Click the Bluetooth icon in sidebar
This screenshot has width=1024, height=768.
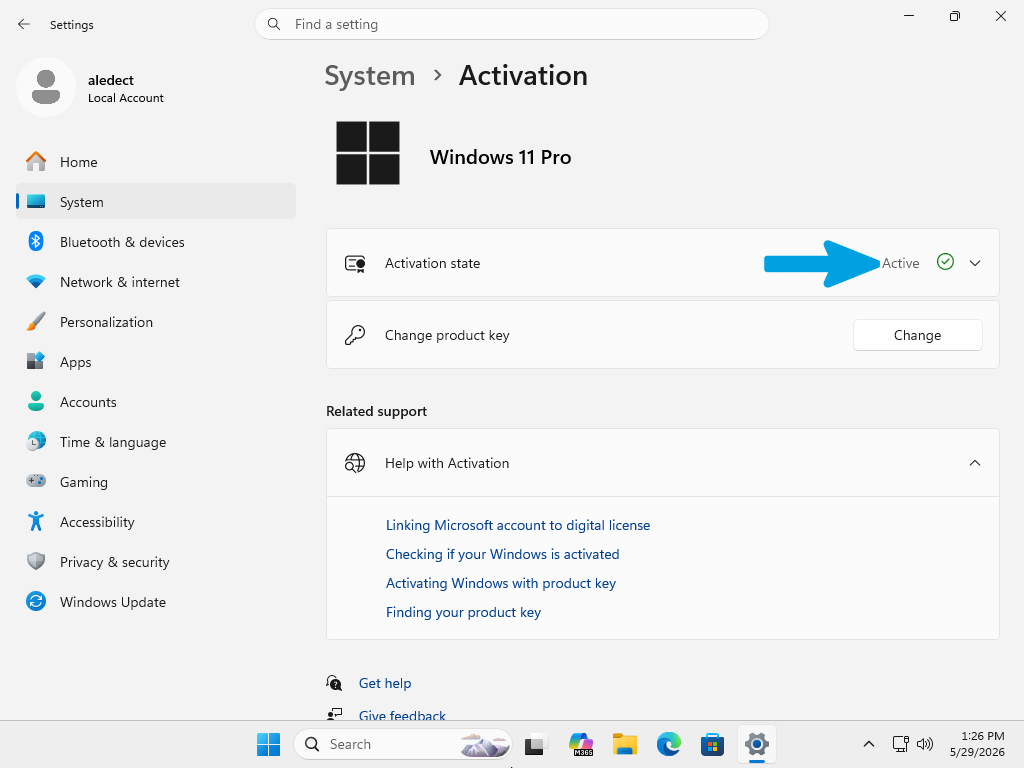pos(36,242)
